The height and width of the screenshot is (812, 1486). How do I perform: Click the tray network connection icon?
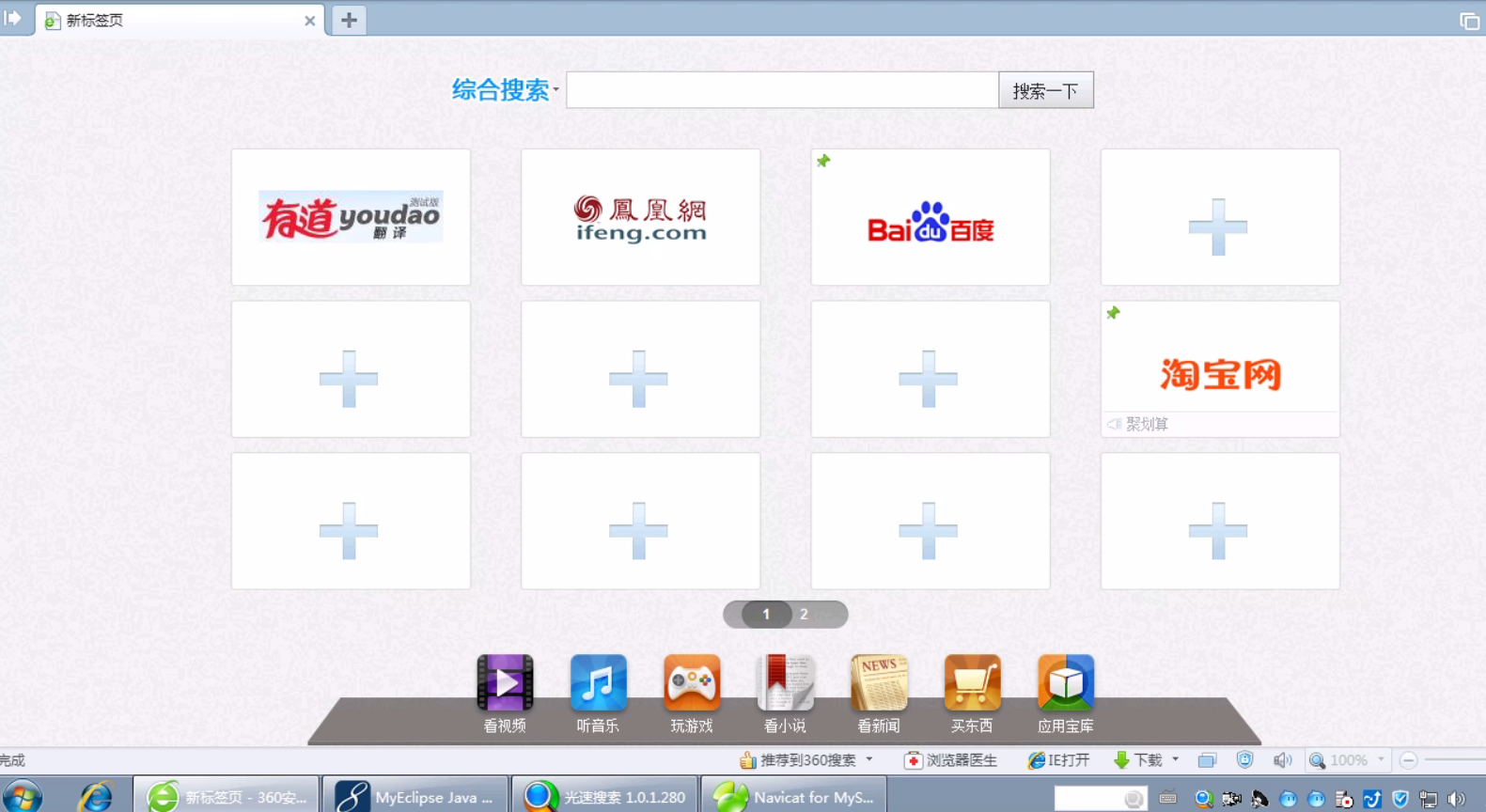tap(1429, 799)
